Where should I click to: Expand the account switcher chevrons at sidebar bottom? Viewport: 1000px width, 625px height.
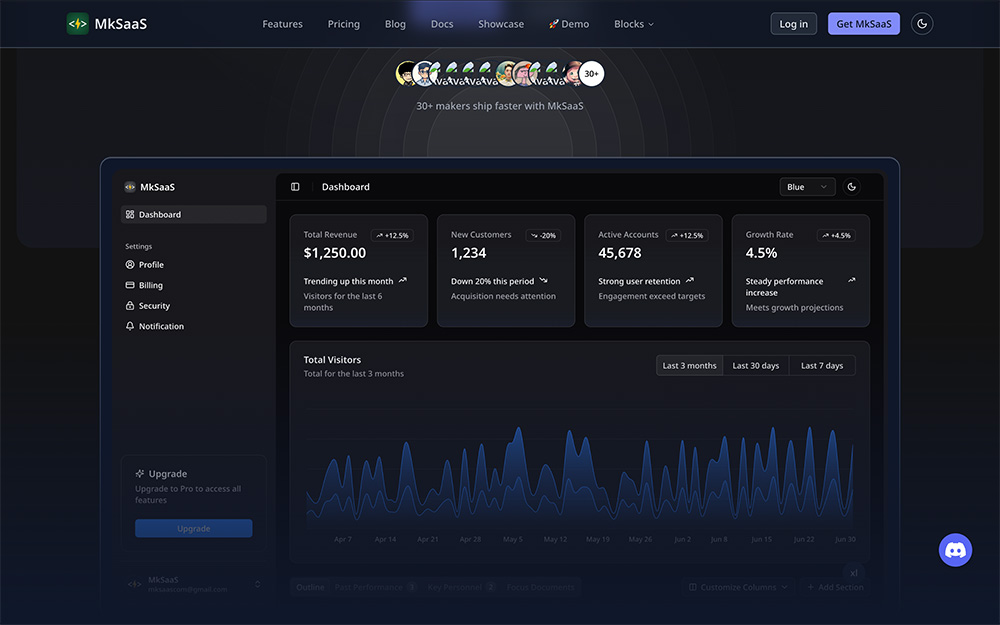(x=258, y=584)
